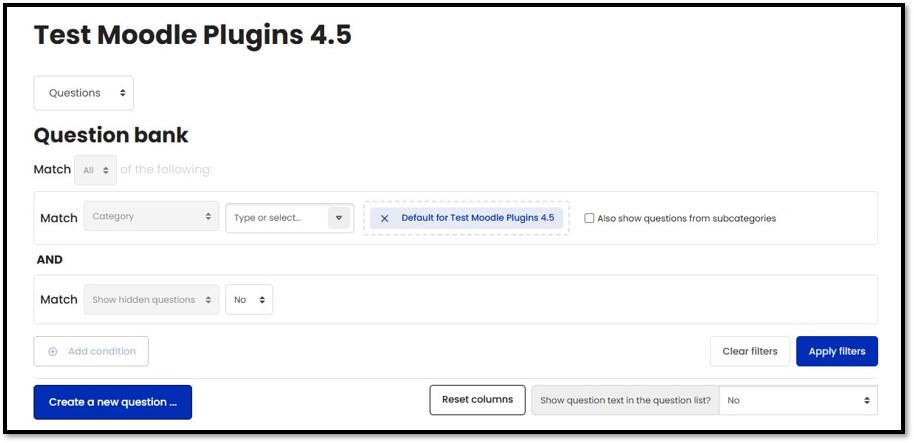Click the Test Moodle Plugins 4.5 title
The image size is (914, 443).
point(193,36)
